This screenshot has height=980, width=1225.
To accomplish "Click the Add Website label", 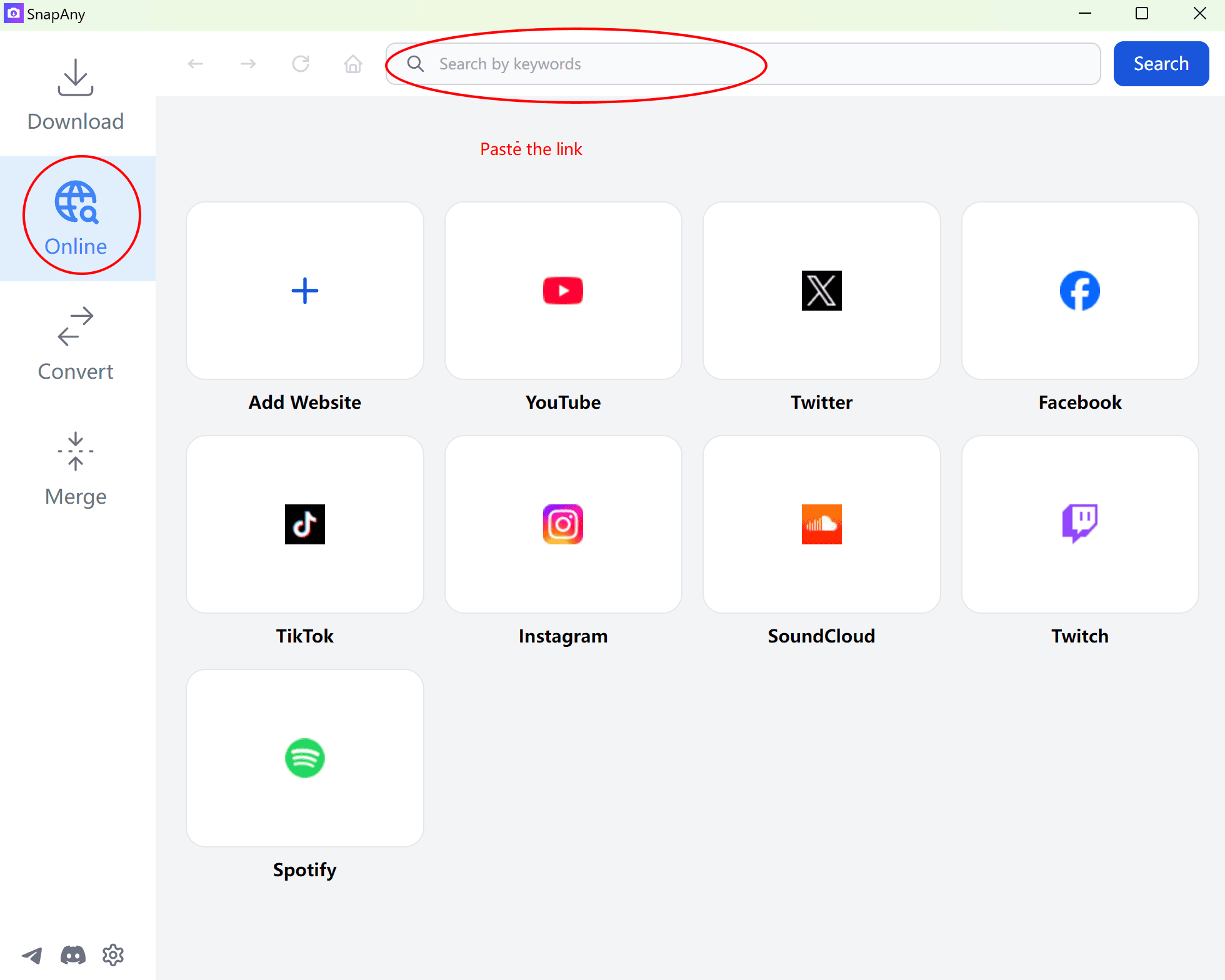I will click(x=305, y=402).
